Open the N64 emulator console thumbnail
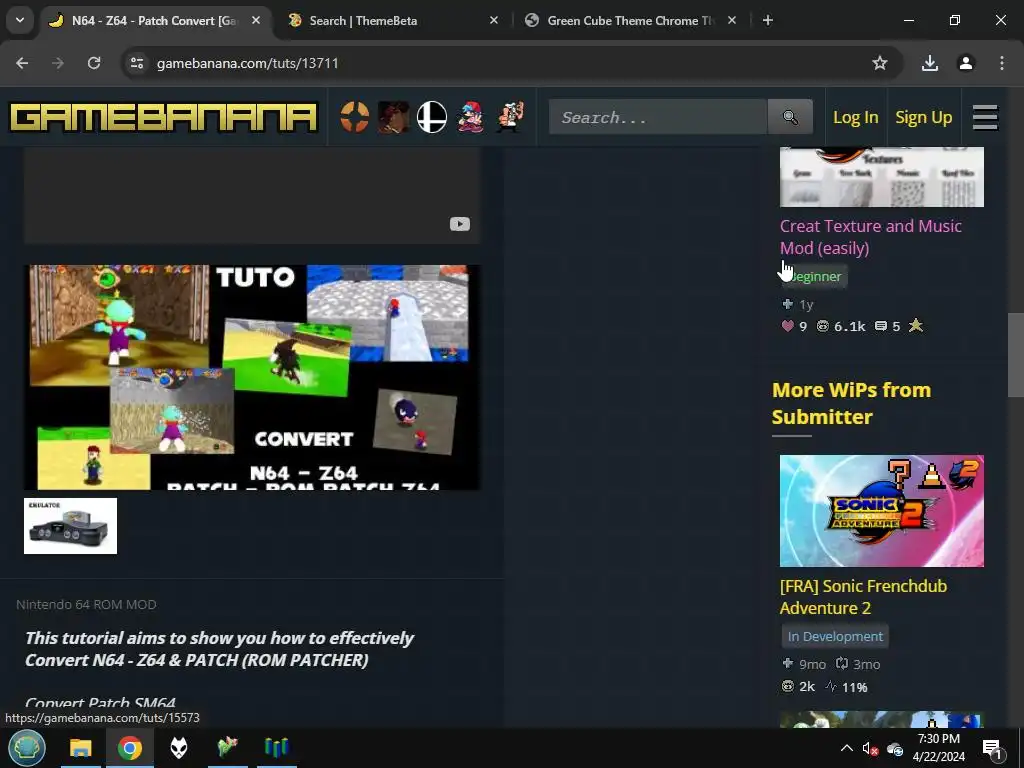 click(x=71, y=526)
